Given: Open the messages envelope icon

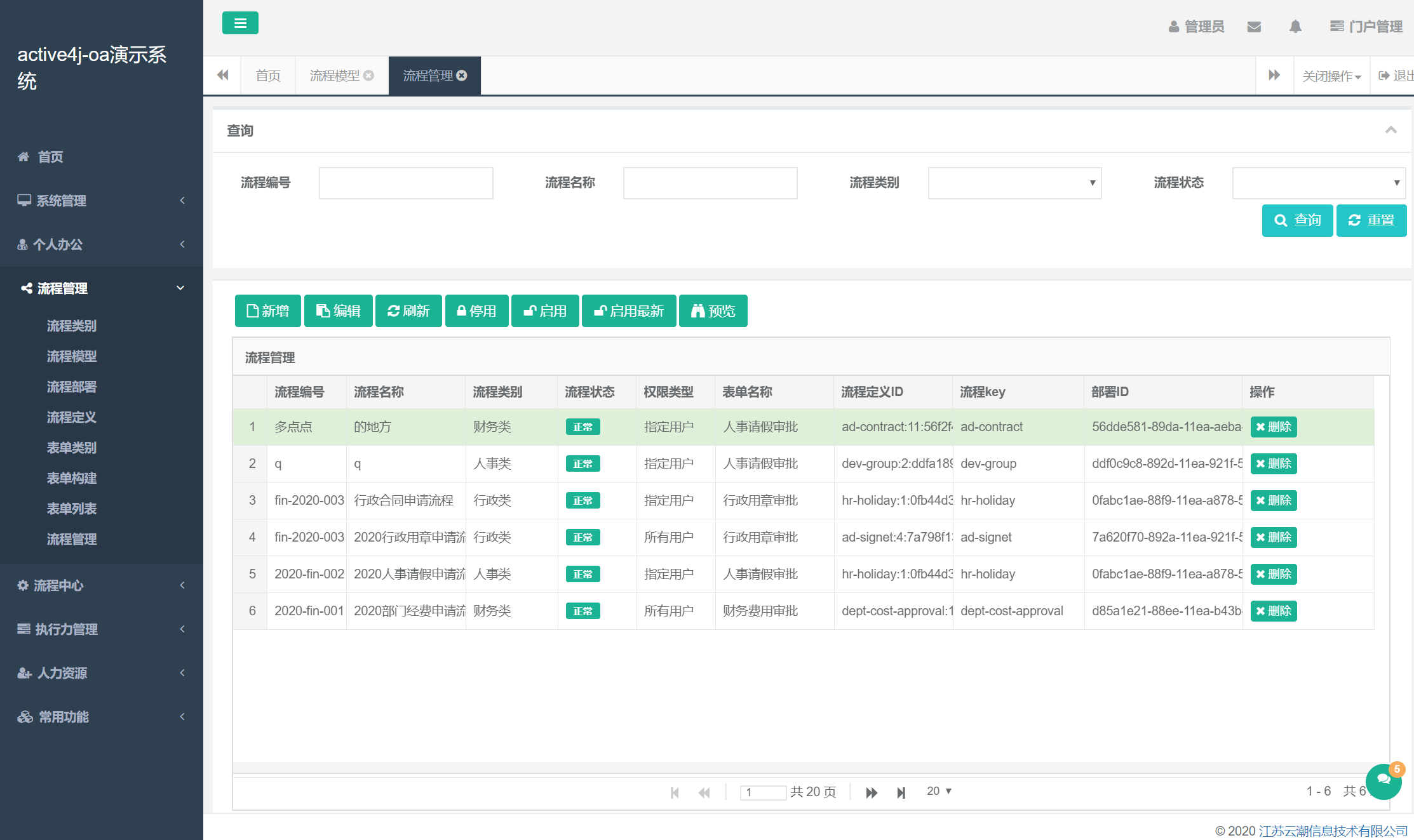Looking at the screenshot, I should click(x=1254, y=27).
